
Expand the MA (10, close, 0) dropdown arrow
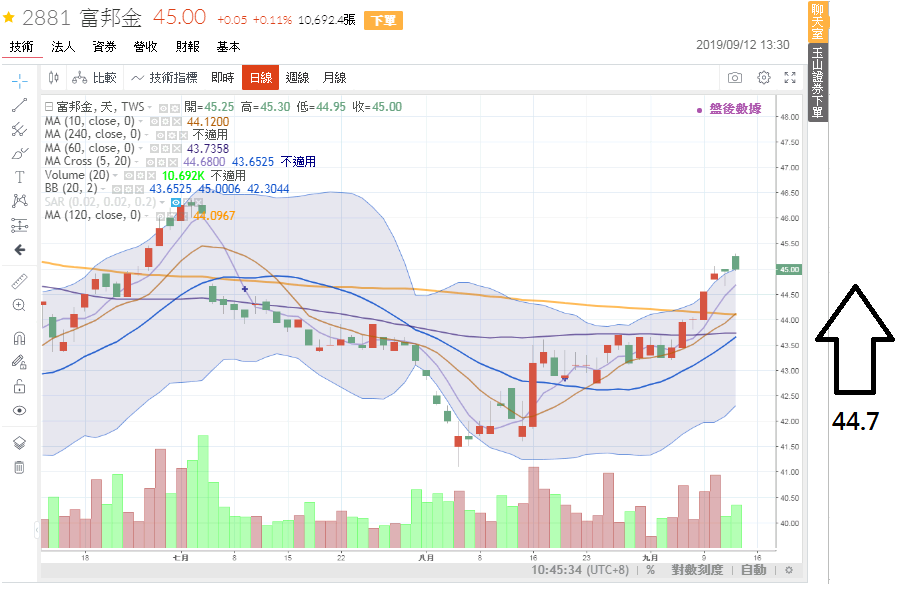(x=141, y=122)
